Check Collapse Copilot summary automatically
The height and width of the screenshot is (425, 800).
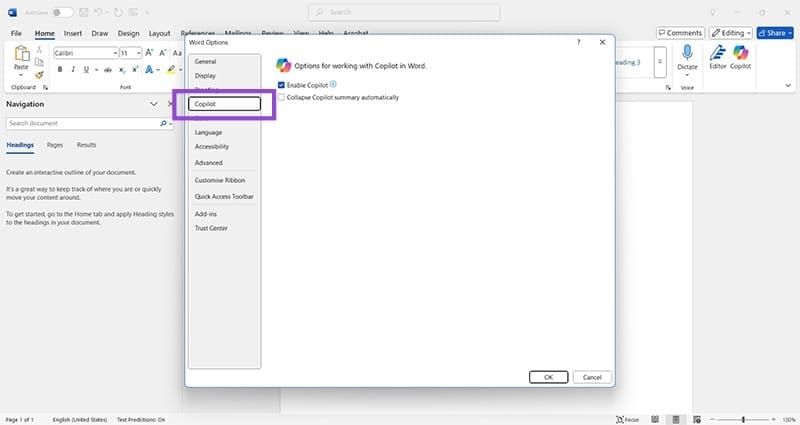[282, 97]
